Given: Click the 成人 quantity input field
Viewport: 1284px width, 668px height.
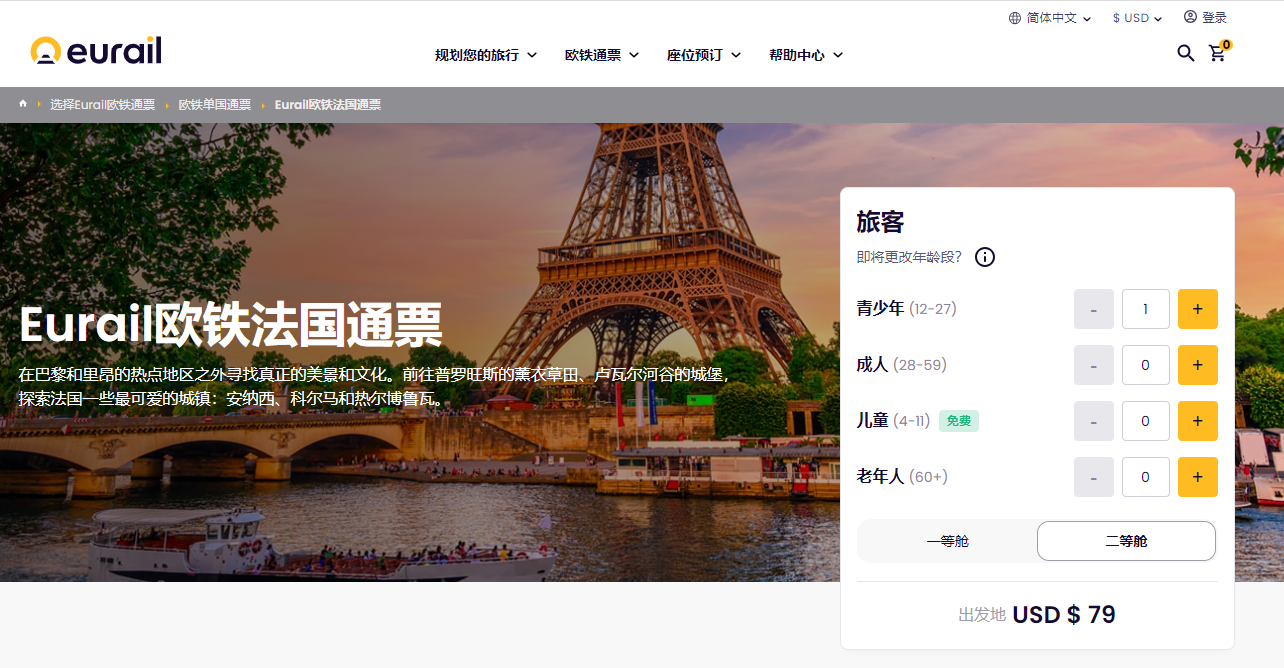Looking at the screenshot, I should click(1145, 365).
